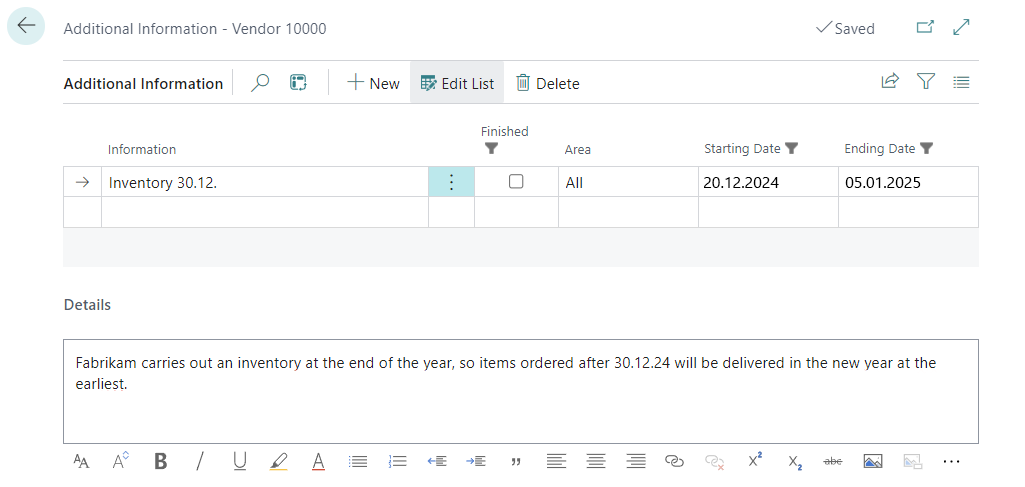Insert an image into Details text
The width and height of the screenshot is (1025, 487).
point(872,461)
